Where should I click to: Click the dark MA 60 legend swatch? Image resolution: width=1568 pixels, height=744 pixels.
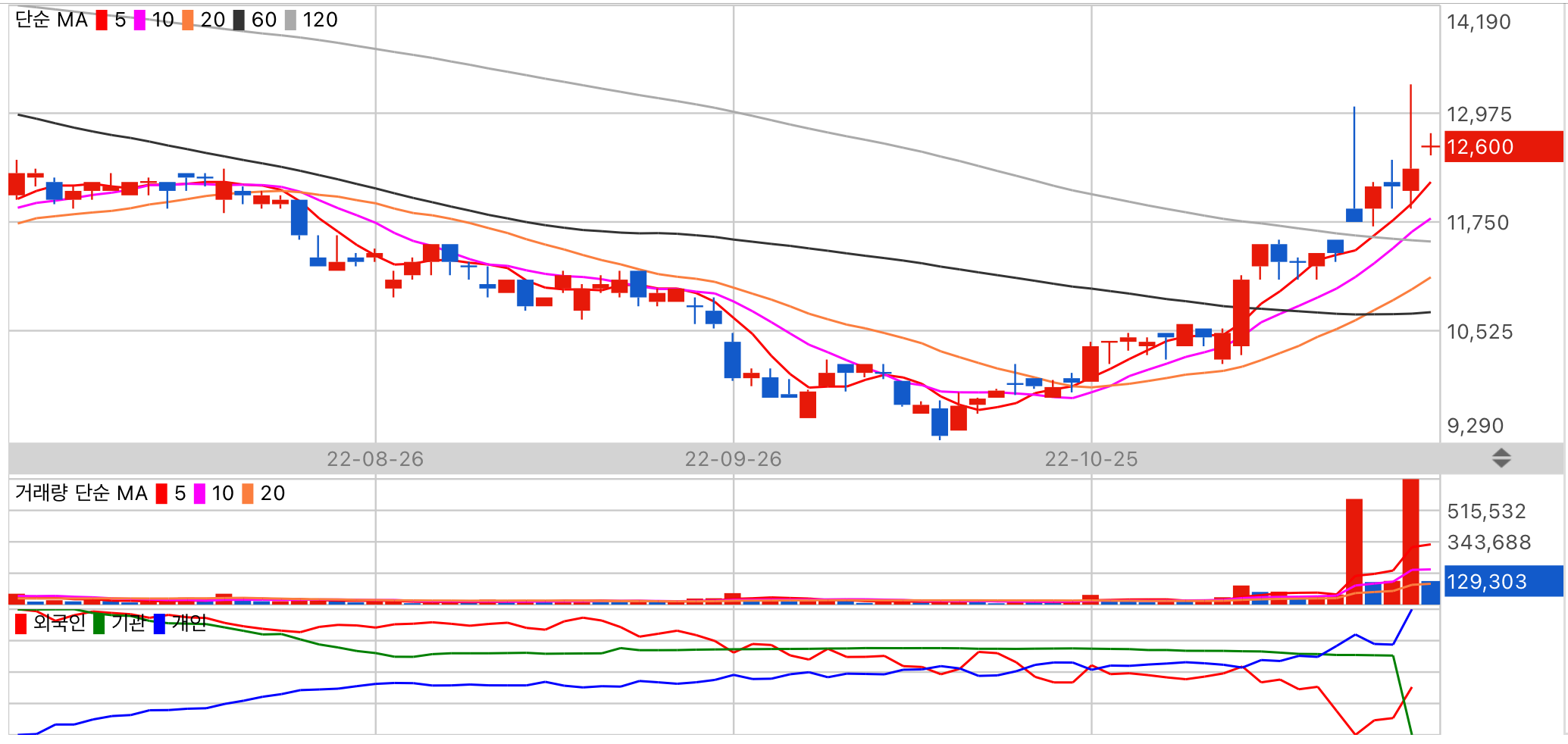239,20
